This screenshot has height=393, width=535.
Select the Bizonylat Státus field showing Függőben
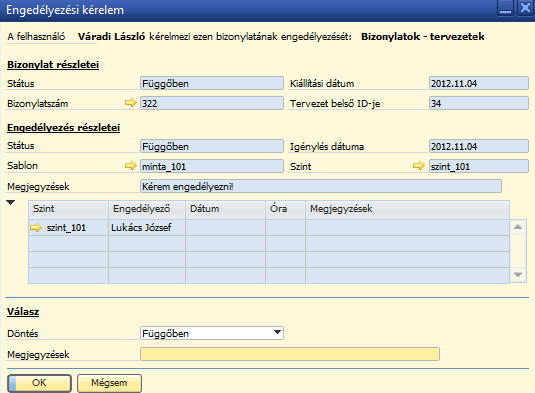pos(212,83)
